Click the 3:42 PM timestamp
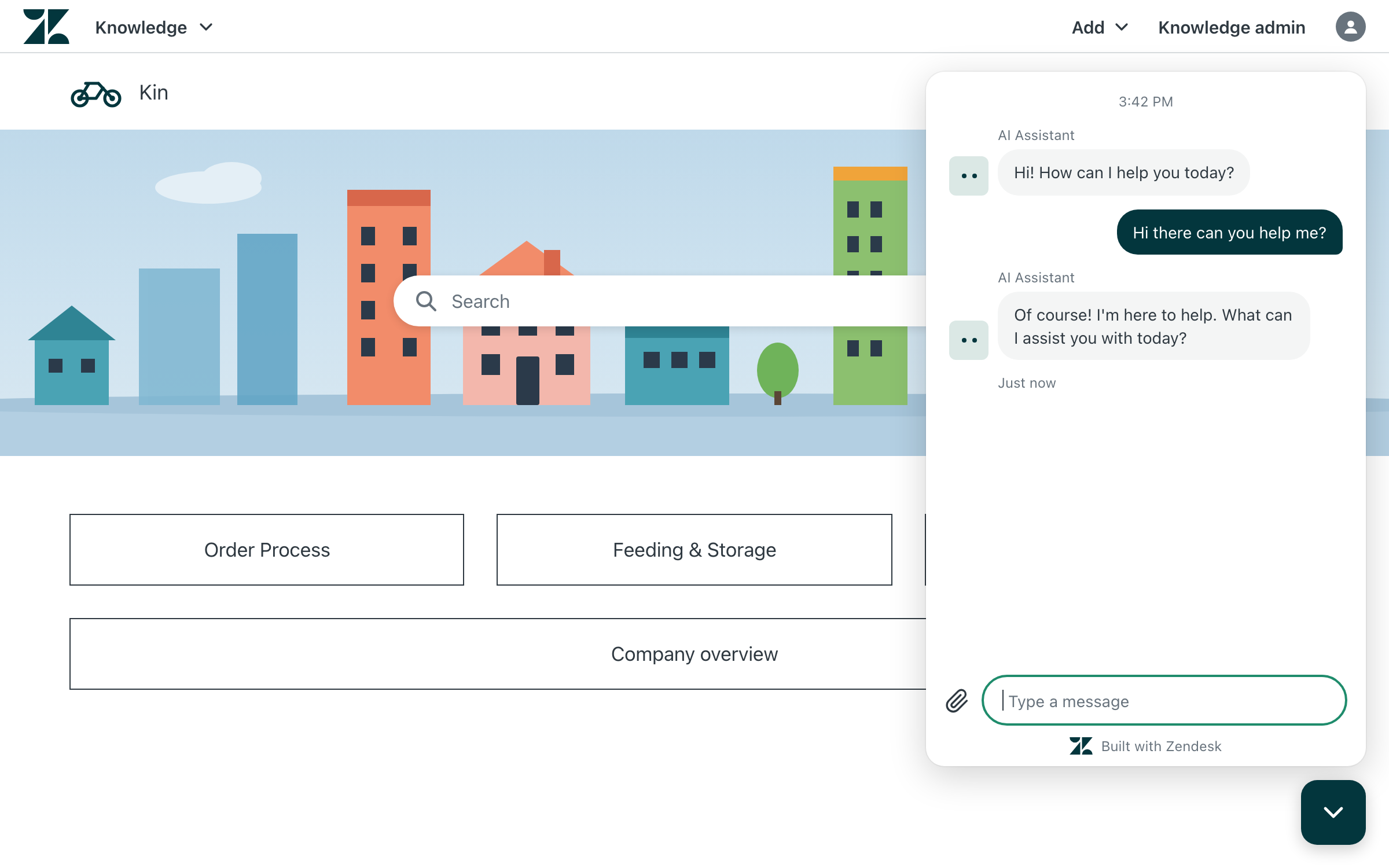1389x868 pixels. (x=1145, y=102)
